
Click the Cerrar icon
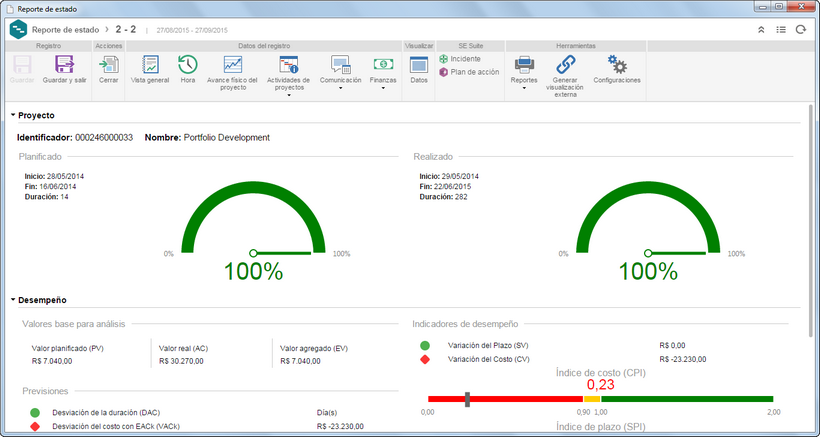click(x=109, y=65)
